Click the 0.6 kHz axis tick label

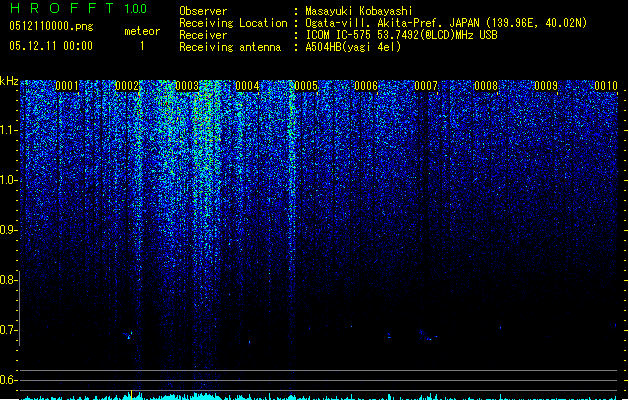pos(8,380)
